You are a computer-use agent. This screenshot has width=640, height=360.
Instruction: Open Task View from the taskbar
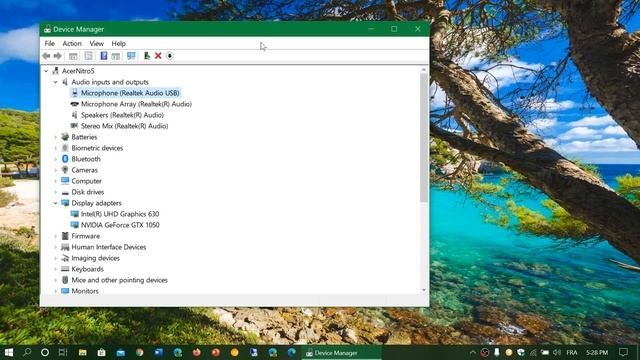pyautogui.click(x=63, y=352)
